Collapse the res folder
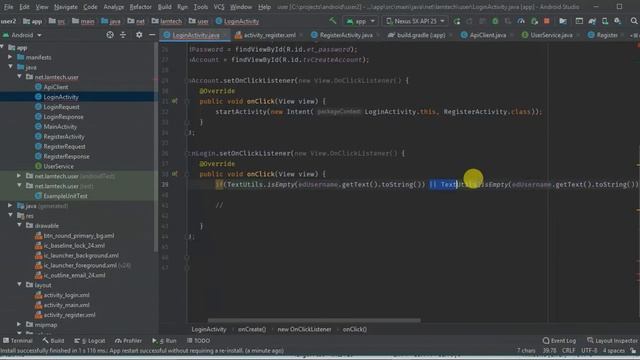640x360 pixels. (10, 216)
